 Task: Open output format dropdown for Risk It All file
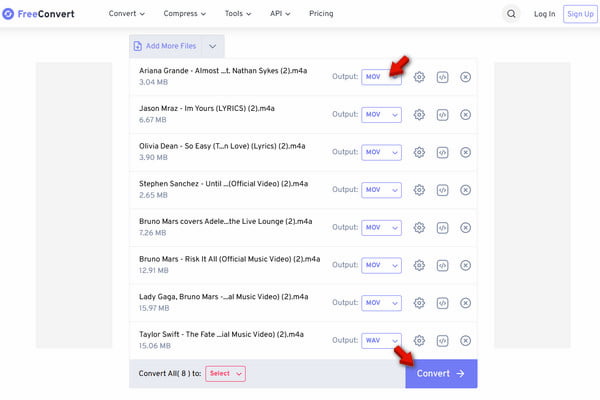(382, 265)
